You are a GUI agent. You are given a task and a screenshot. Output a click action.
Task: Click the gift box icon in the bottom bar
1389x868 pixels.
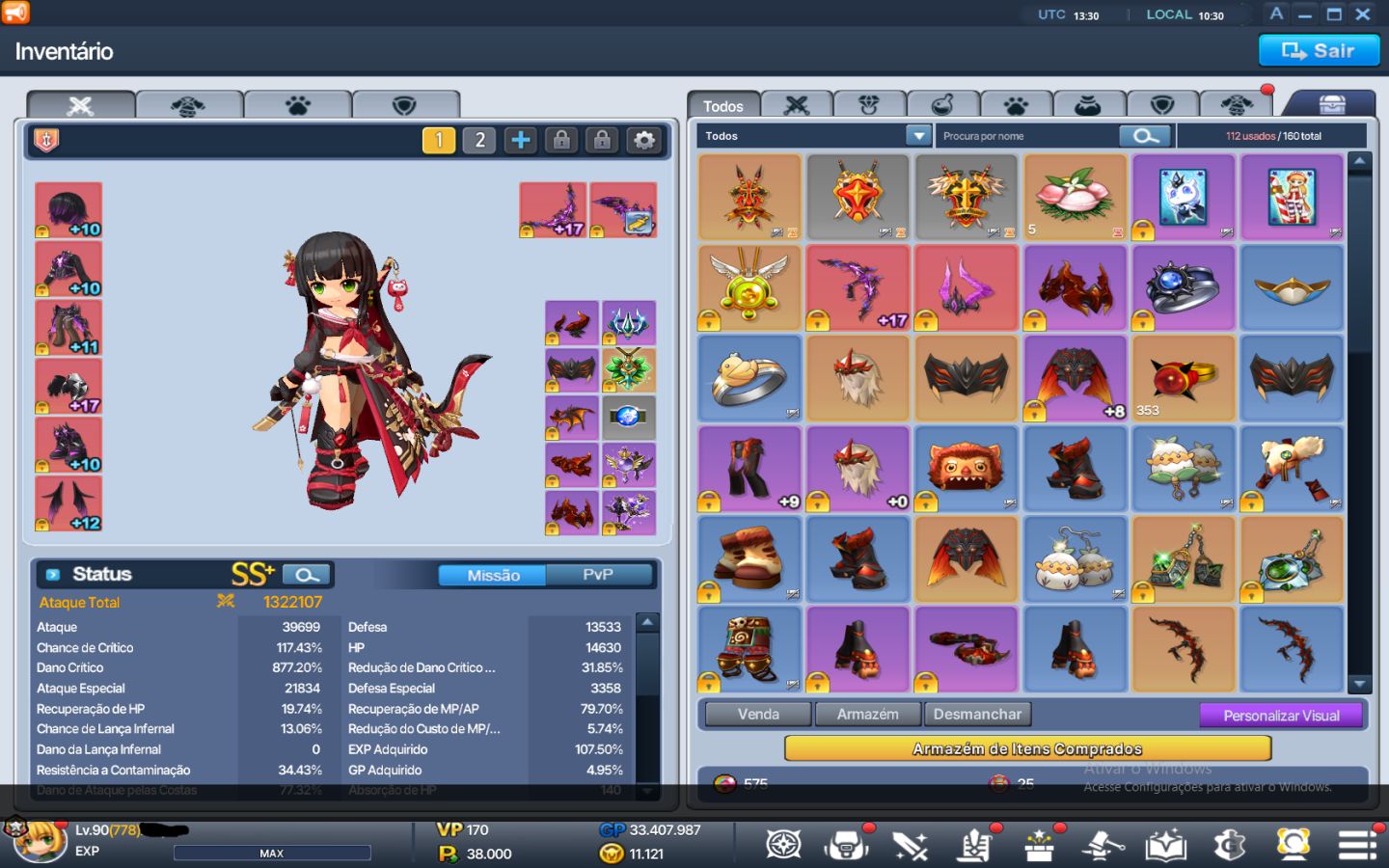[x=1039, y=846]
